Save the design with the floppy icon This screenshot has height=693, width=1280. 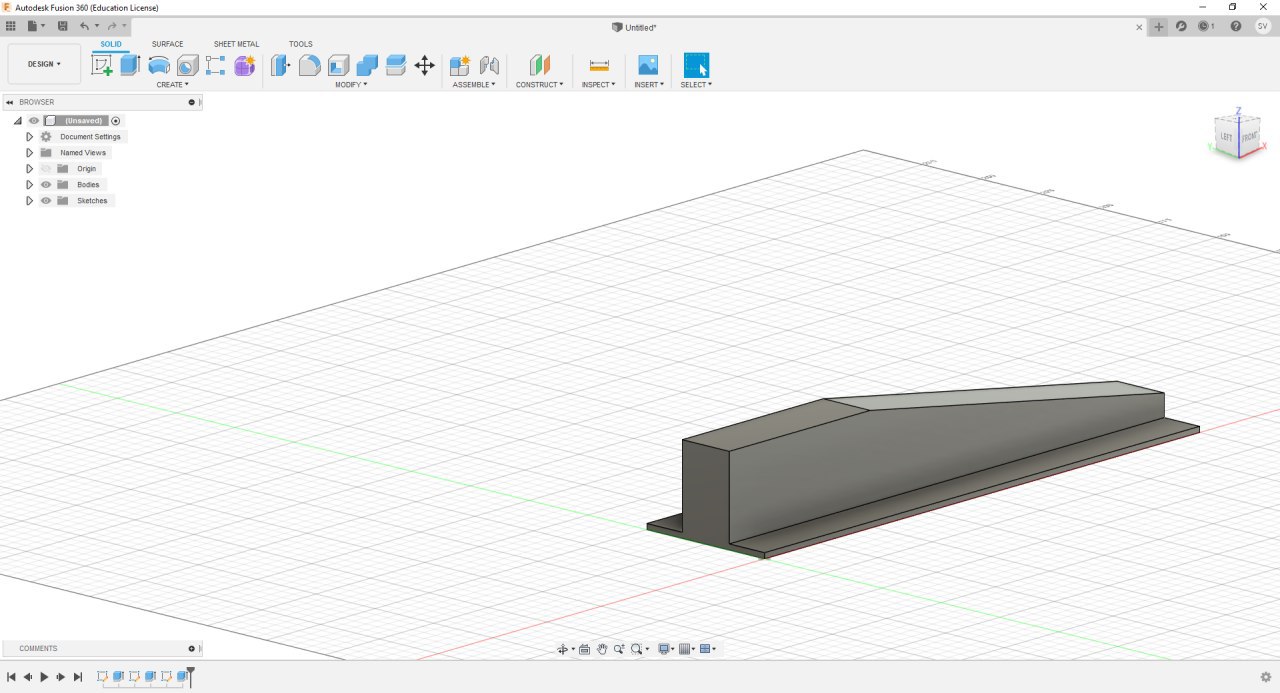point(63,26)
